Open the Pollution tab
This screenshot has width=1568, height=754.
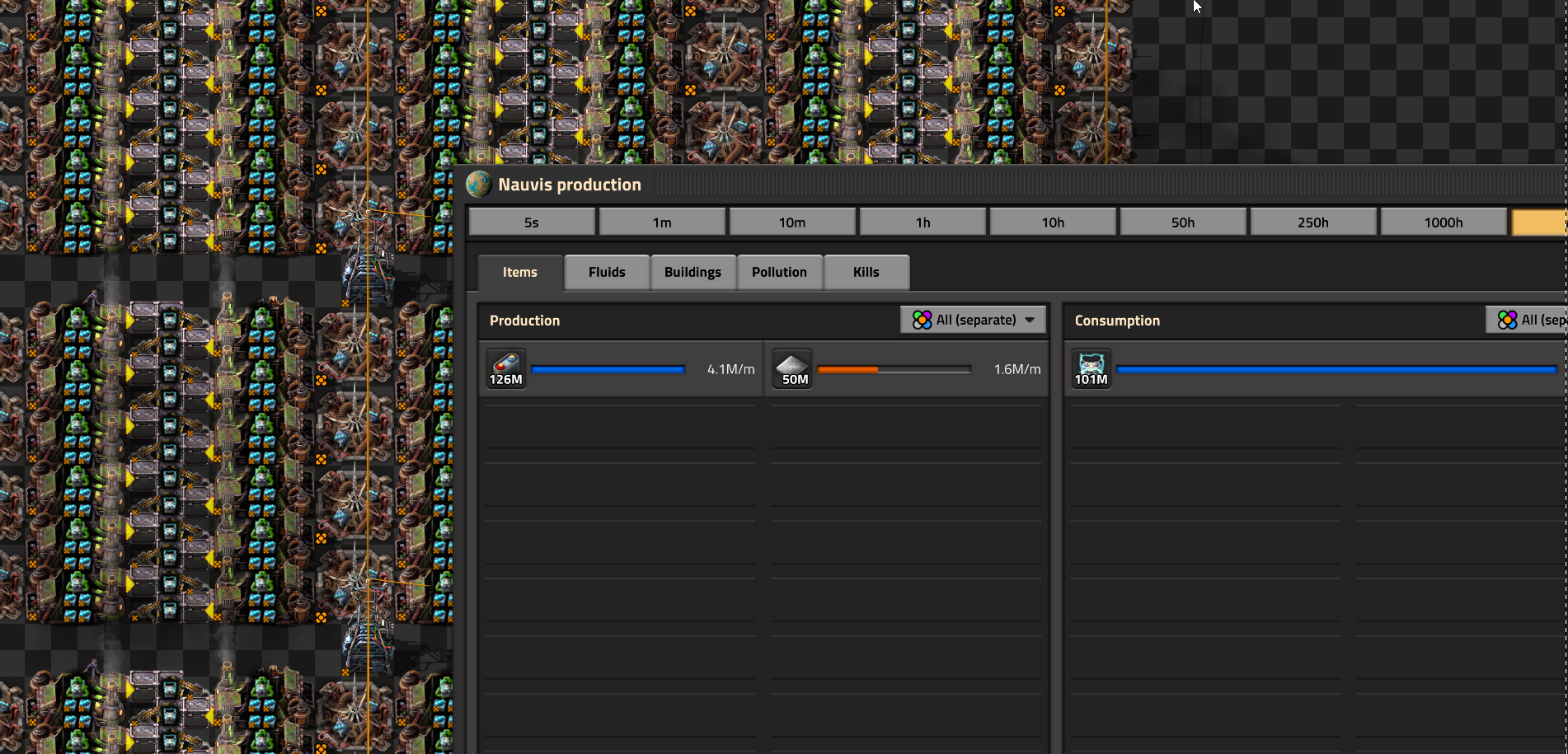point(779,273)
